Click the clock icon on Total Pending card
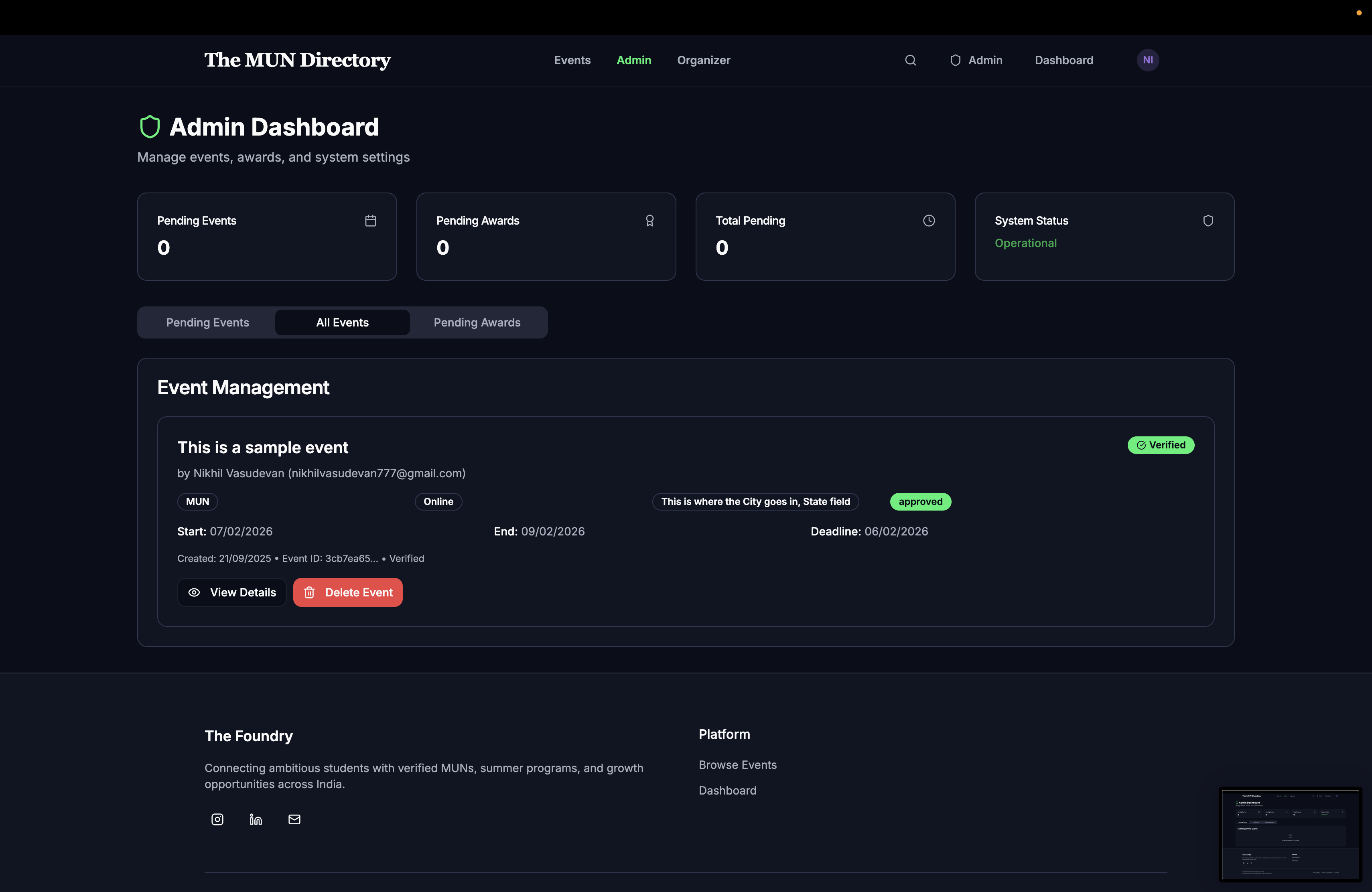Viewport: 1372px width, 892px height. (929, 221)
